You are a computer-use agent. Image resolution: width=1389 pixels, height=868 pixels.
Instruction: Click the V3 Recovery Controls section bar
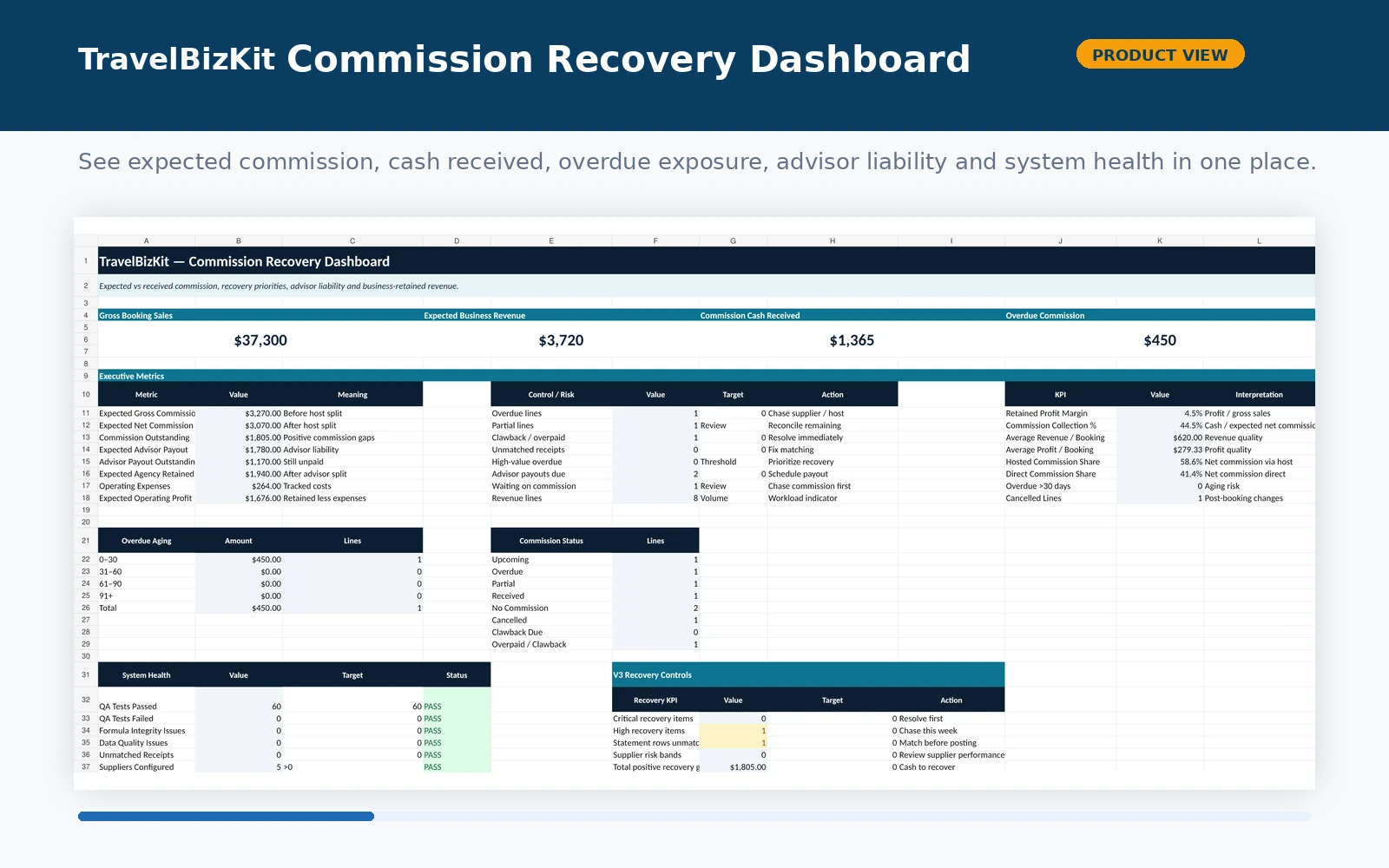(808, 674)
